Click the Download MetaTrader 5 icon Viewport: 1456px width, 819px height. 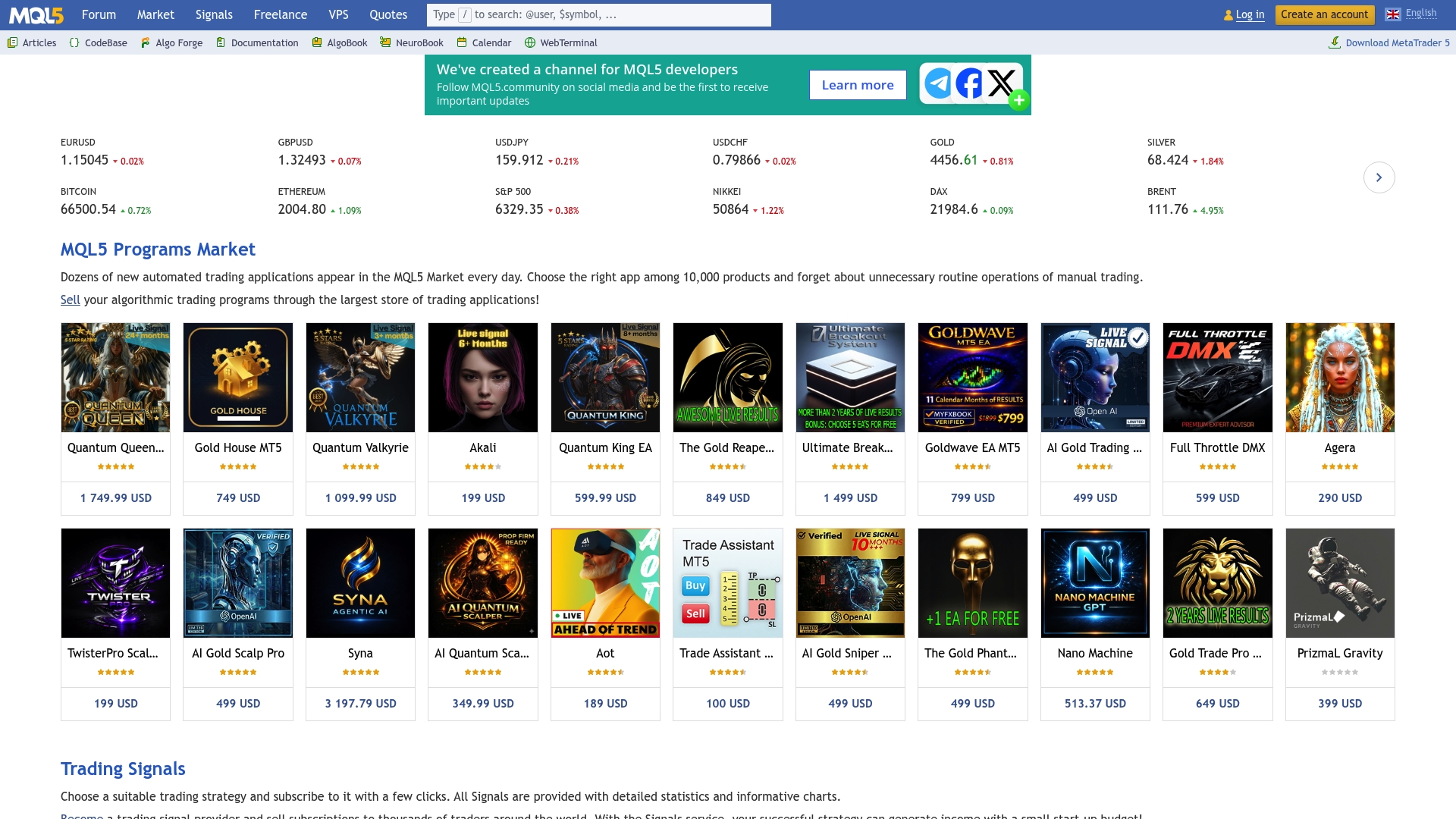1335,42
